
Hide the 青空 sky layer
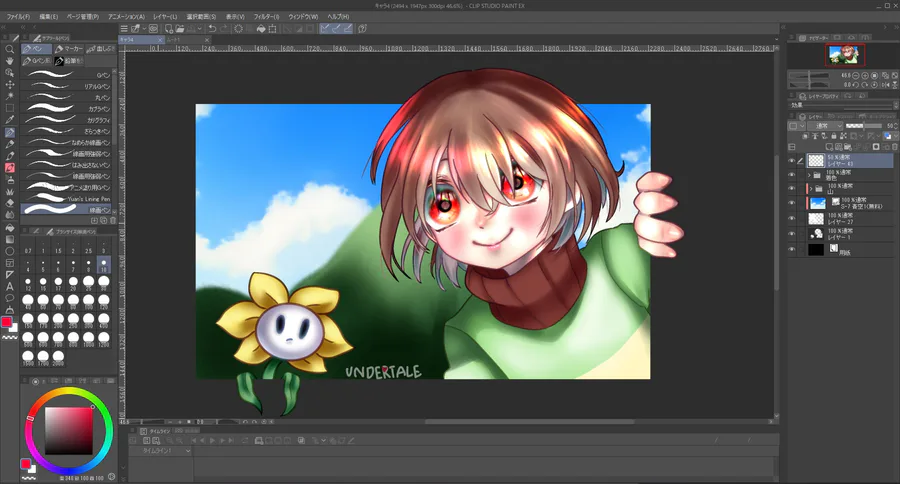(x=792, y=203)
